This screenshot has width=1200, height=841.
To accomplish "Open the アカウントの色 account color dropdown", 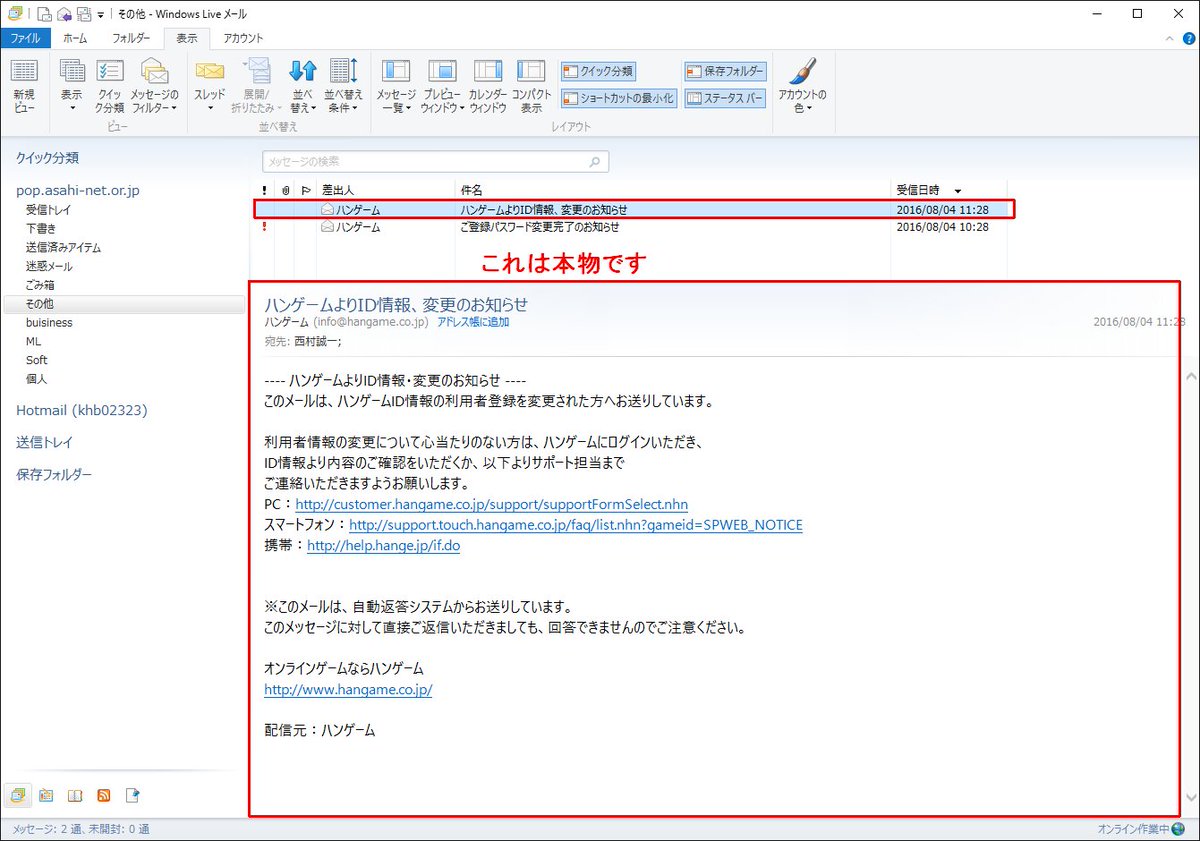I will (802, 86).
